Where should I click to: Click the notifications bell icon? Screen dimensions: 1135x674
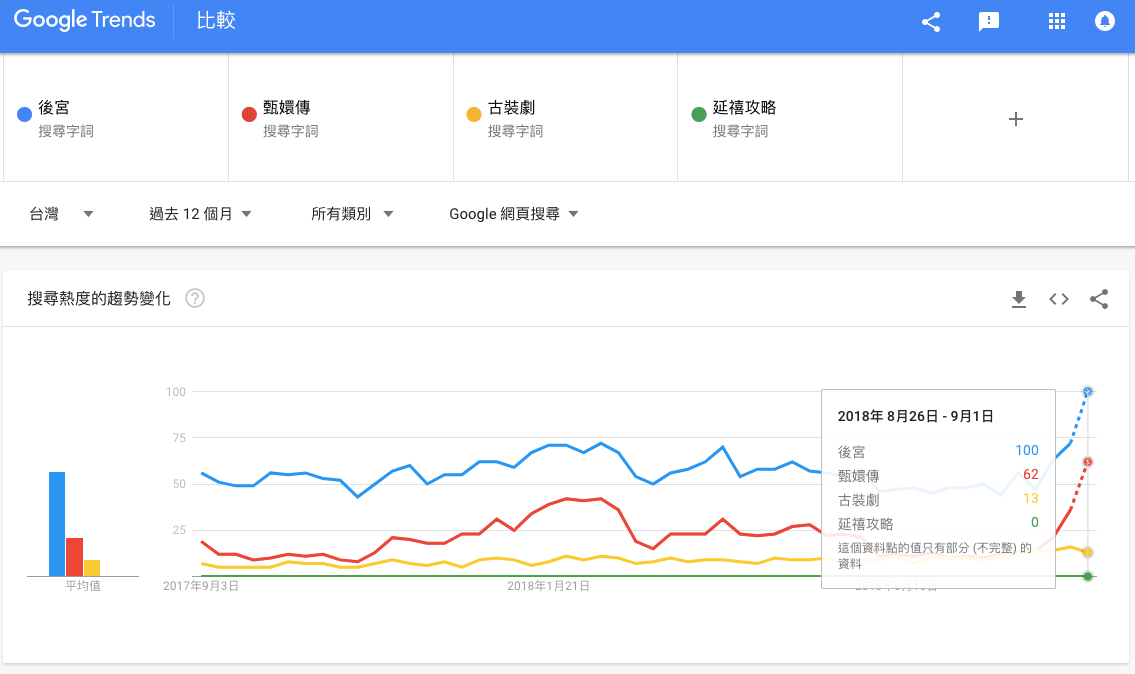click(1104, 21)
